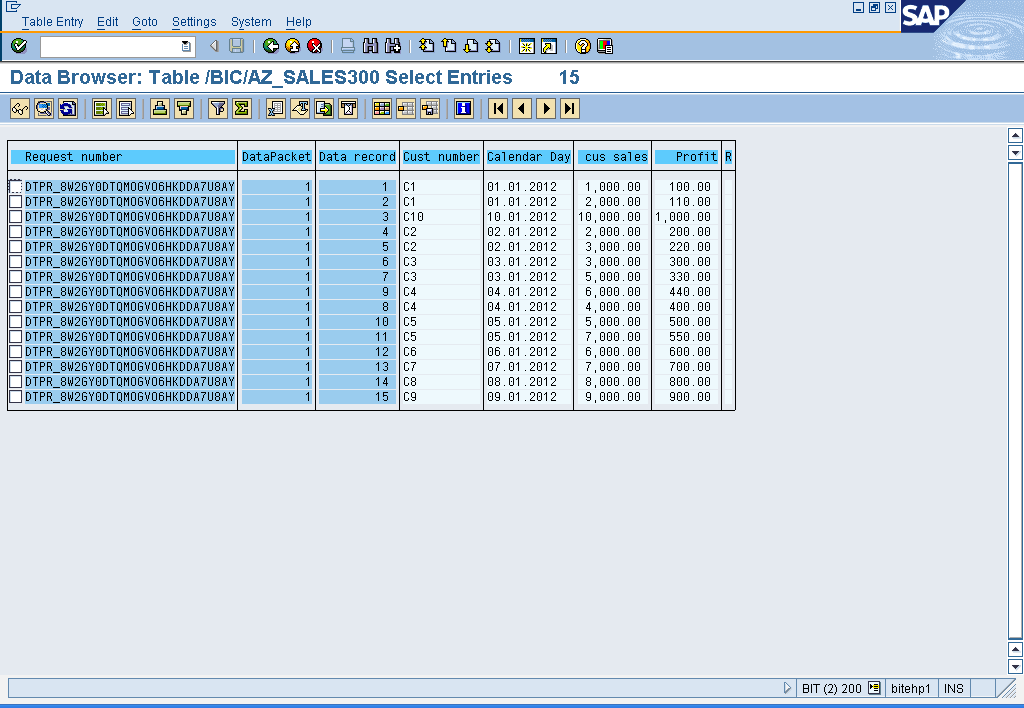Screen dimensions: 1024x708
Task: Click the red Cancel icon
Action: point(315,46)
